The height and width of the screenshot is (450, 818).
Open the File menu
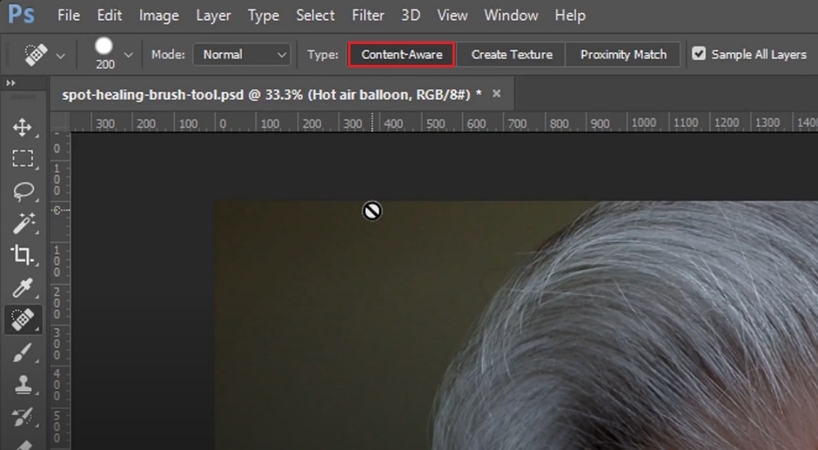click(x=69, y=16)
